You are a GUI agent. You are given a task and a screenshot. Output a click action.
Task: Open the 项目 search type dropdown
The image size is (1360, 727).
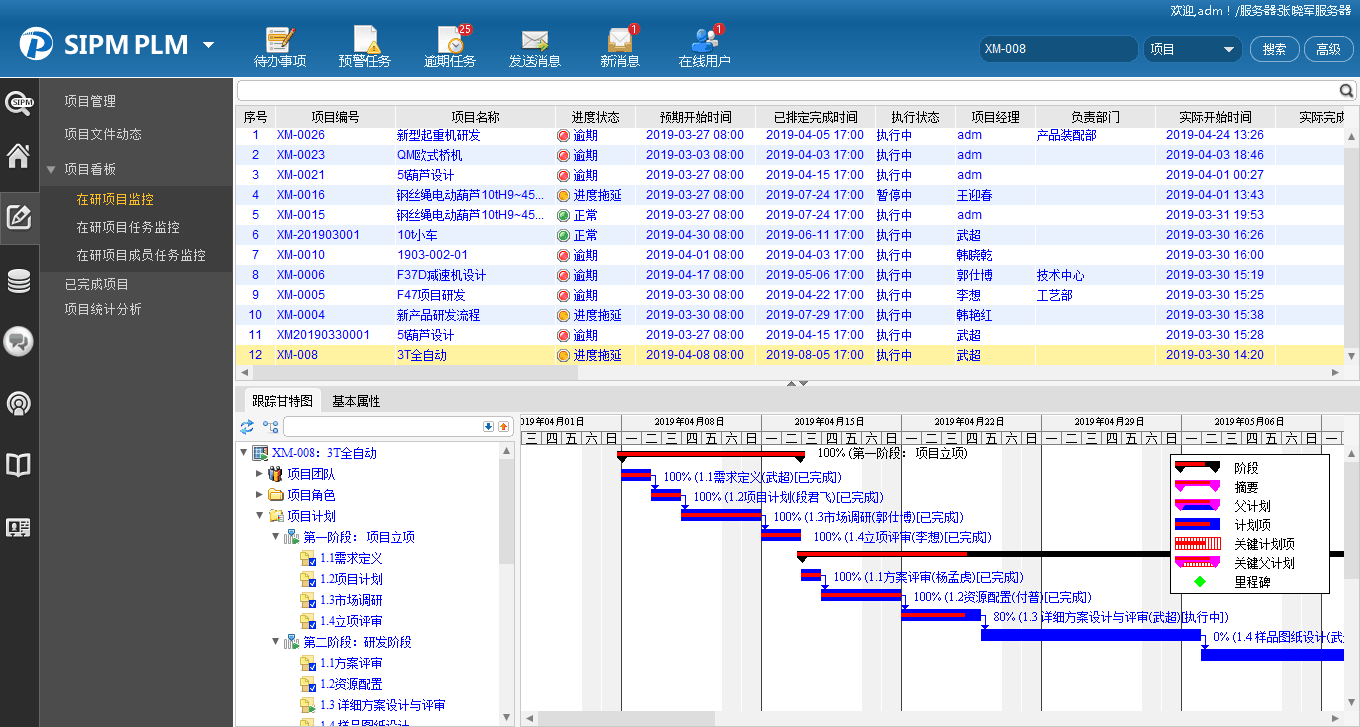1192,49
